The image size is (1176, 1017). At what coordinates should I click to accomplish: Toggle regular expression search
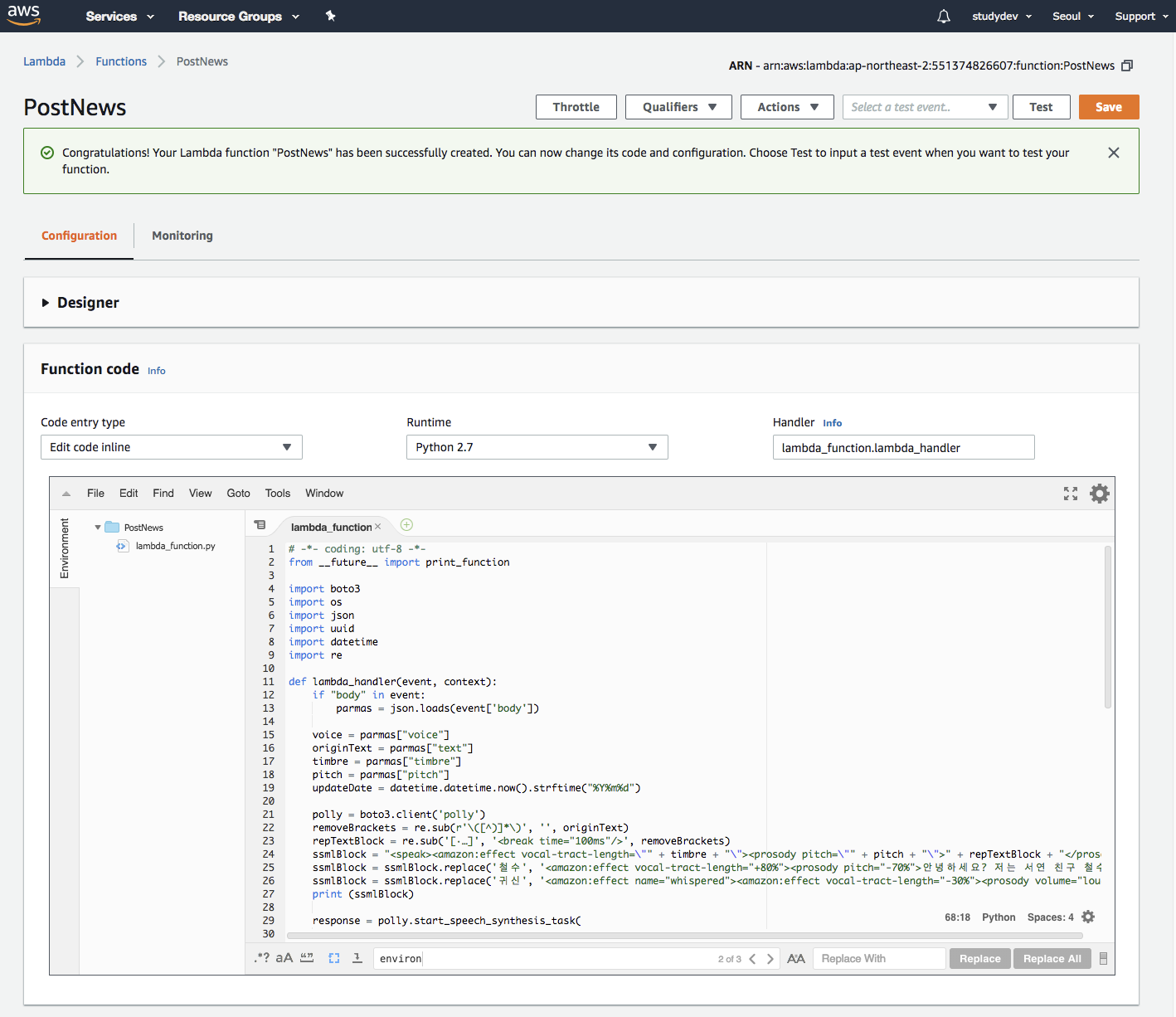[x=262, y=957]
